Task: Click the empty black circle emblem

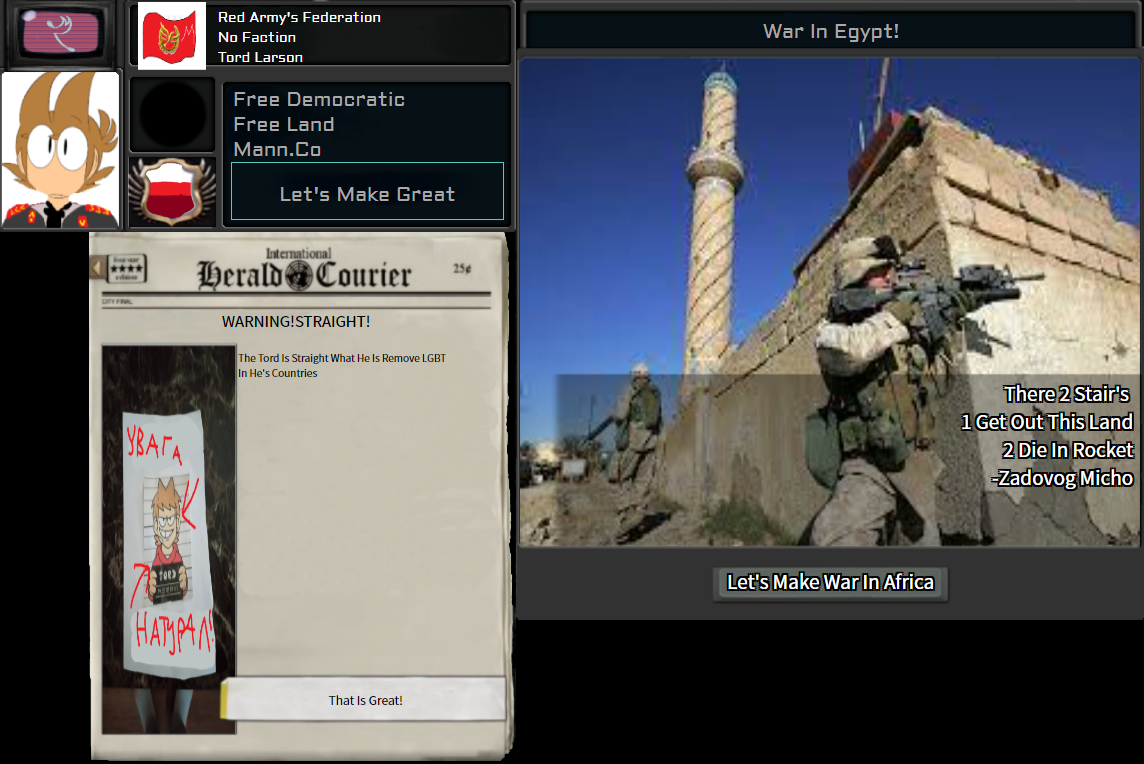Action: pos(172,115)
